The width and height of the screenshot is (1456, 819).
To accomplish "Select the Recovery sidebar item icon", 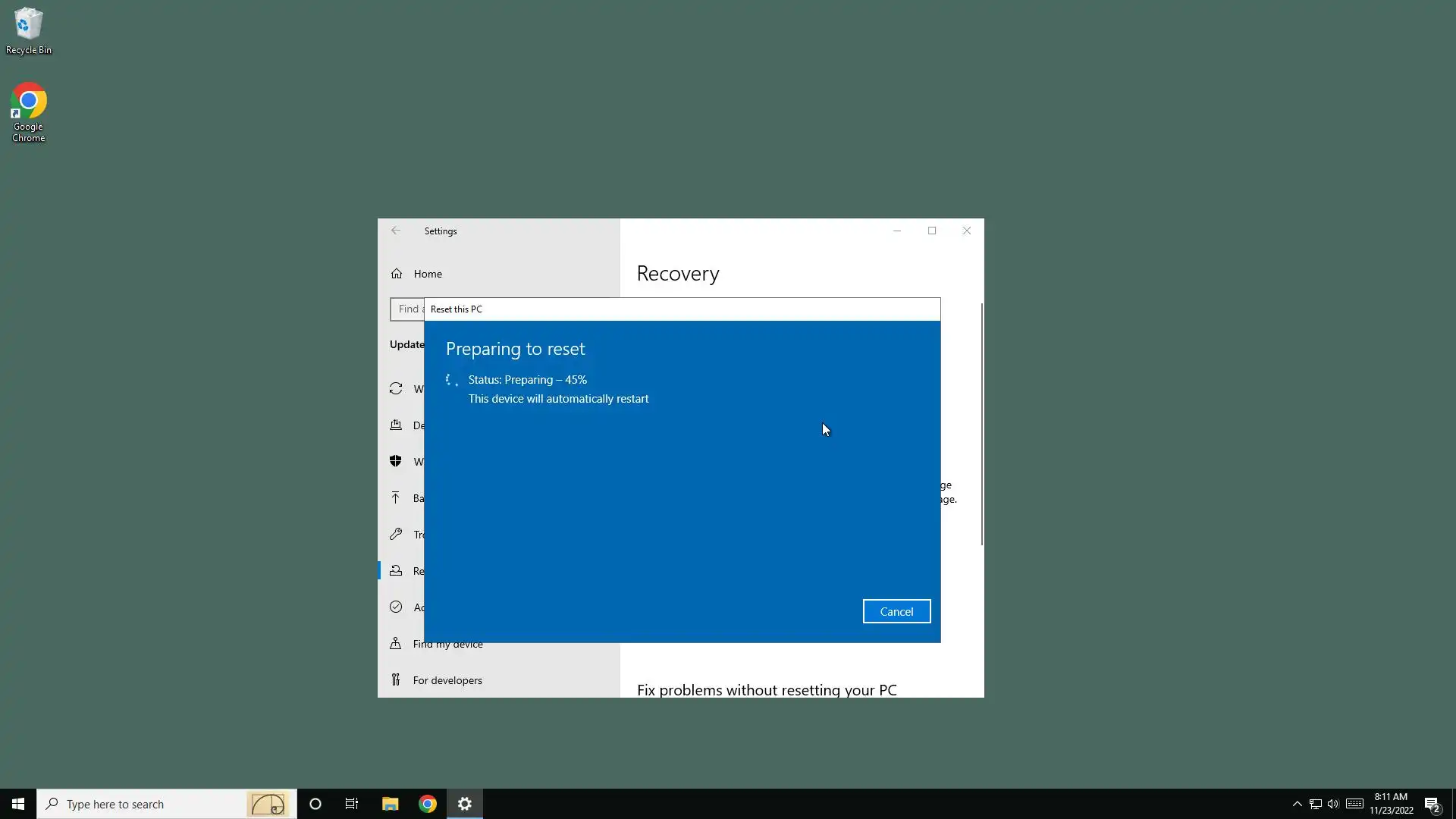I will [x=396, y=570].
